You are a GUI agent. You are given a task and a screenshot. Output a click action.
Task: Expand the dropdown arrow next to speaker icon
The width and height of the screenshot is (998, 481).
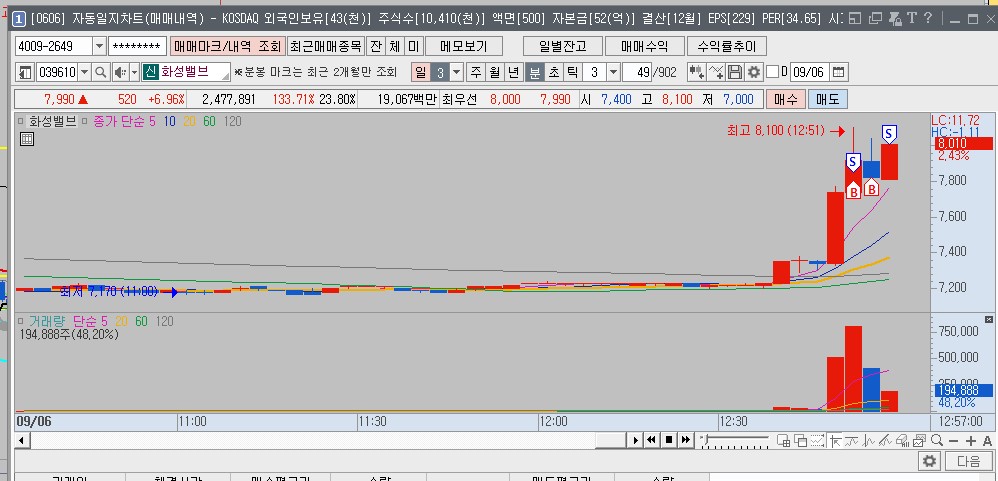click(x=134, y=73)
